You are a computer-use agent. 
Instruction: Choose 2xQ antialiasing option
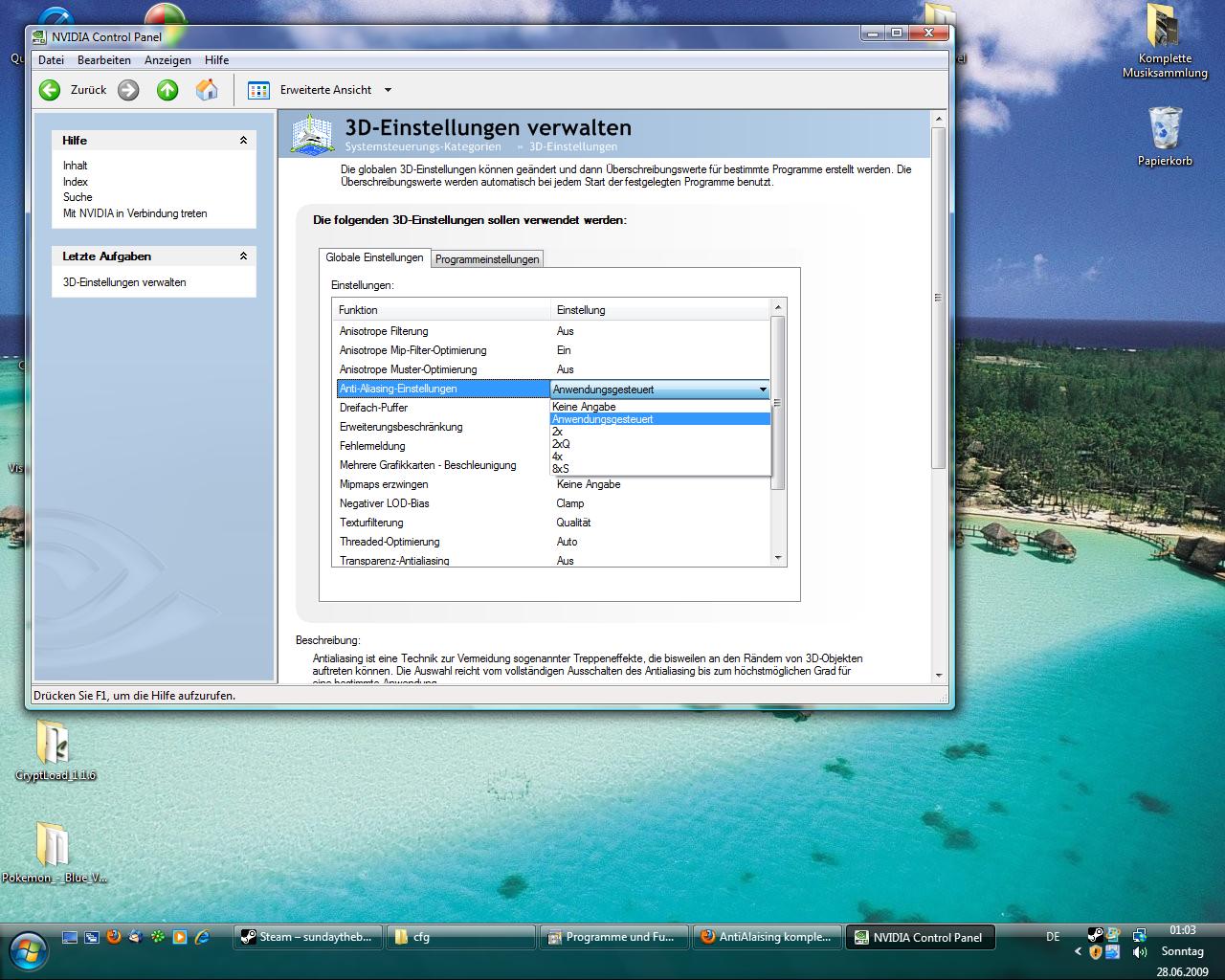click(x=659, y=444)
